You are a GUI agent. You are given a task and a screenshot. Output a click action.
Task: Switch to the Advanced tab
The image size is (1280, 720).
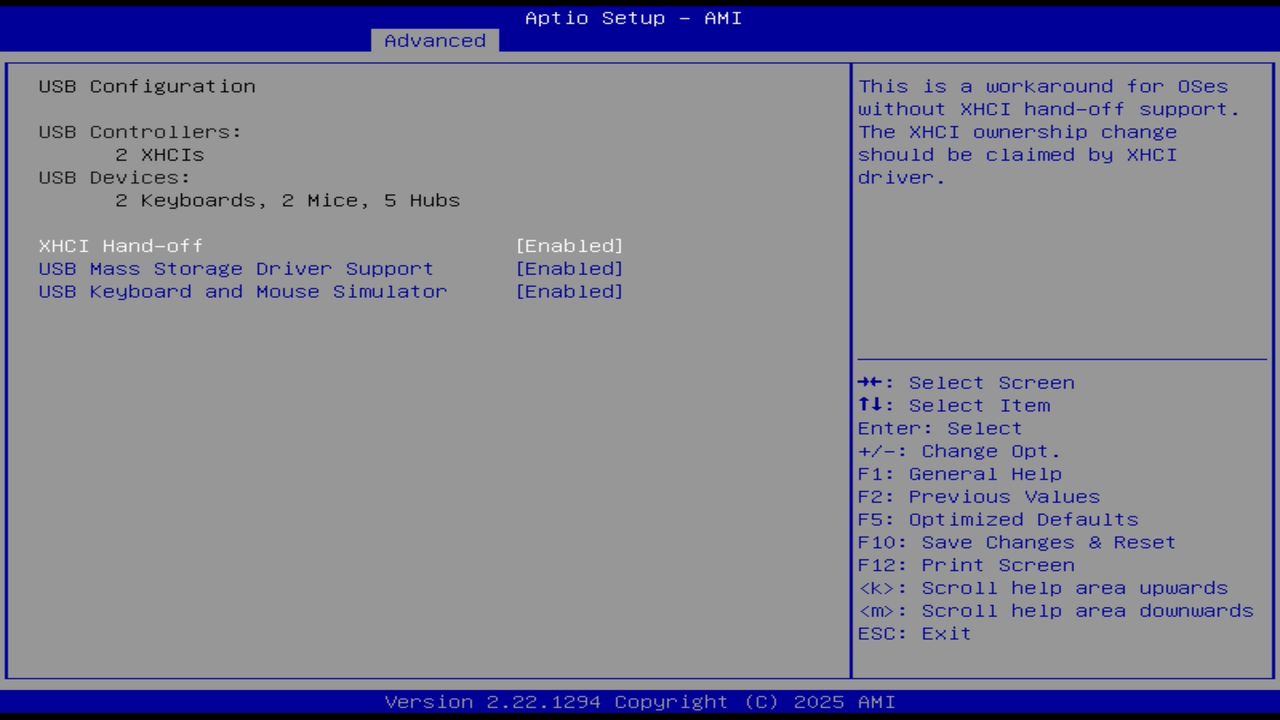coord(434,40)
